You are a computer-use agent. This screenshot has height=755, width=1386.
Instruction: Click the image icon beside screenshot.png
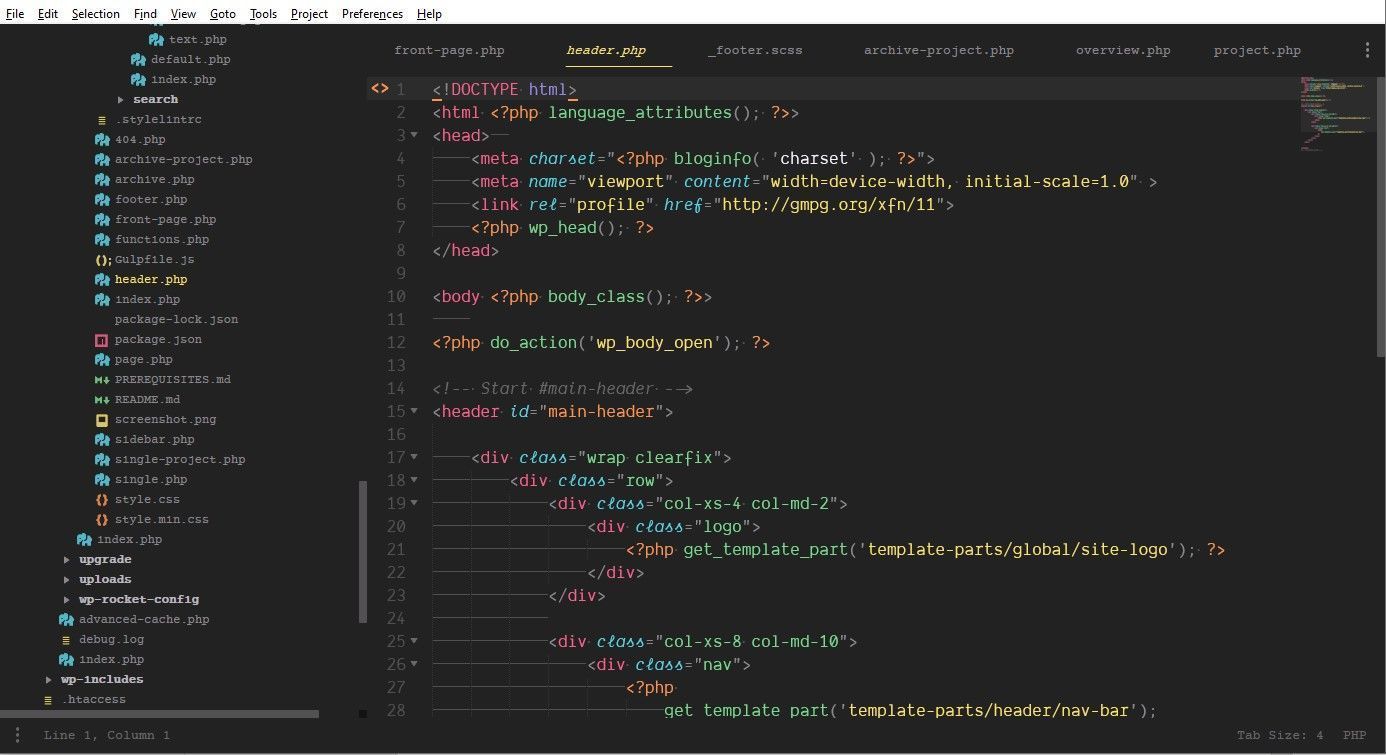click(102, 420)
